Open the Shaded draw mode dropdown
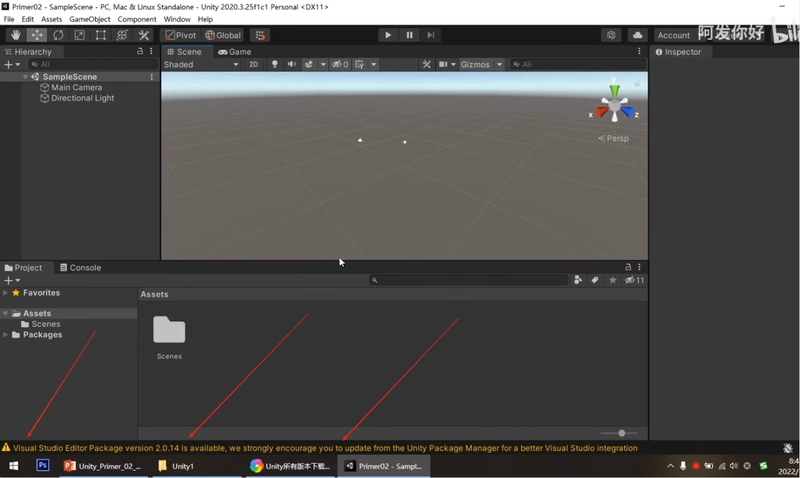Image resolution: width=800 pixels, height=478 pixels. pyautogui.click(x=201, y=64)
